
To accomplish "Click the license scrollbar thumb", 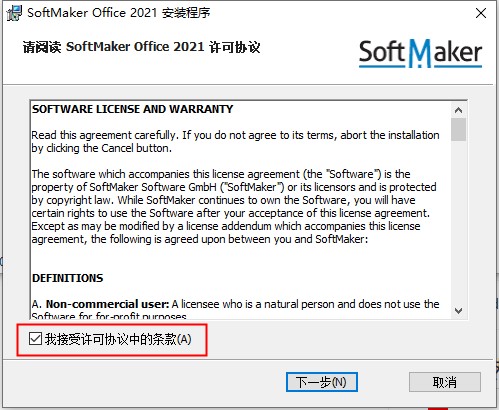I will coord(458,129).
